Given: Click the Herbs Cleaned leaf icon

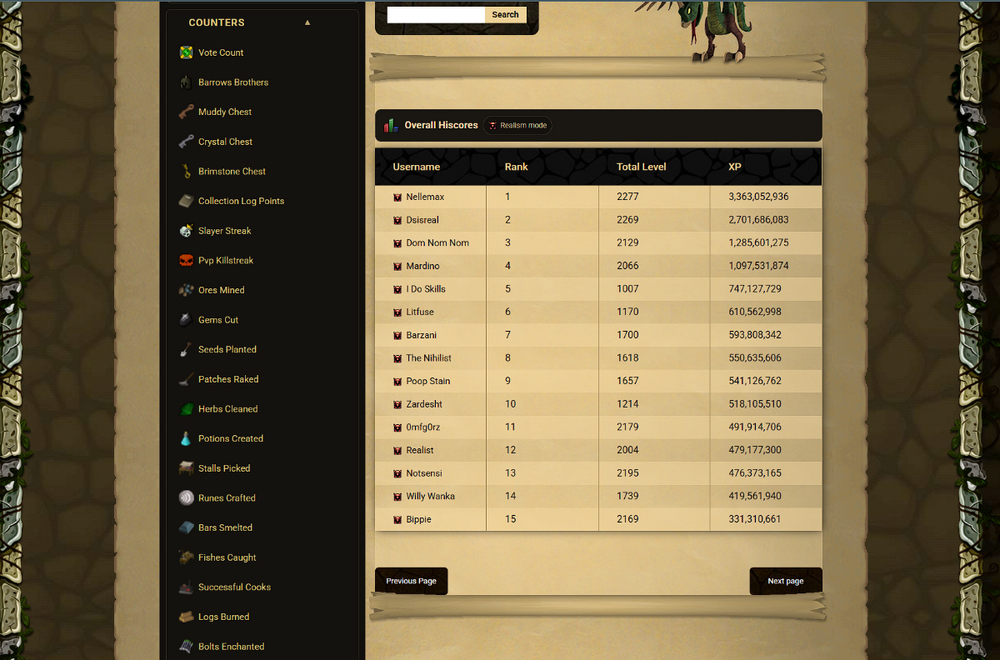Looking at the screenshot, I should [x=186, y=409].
